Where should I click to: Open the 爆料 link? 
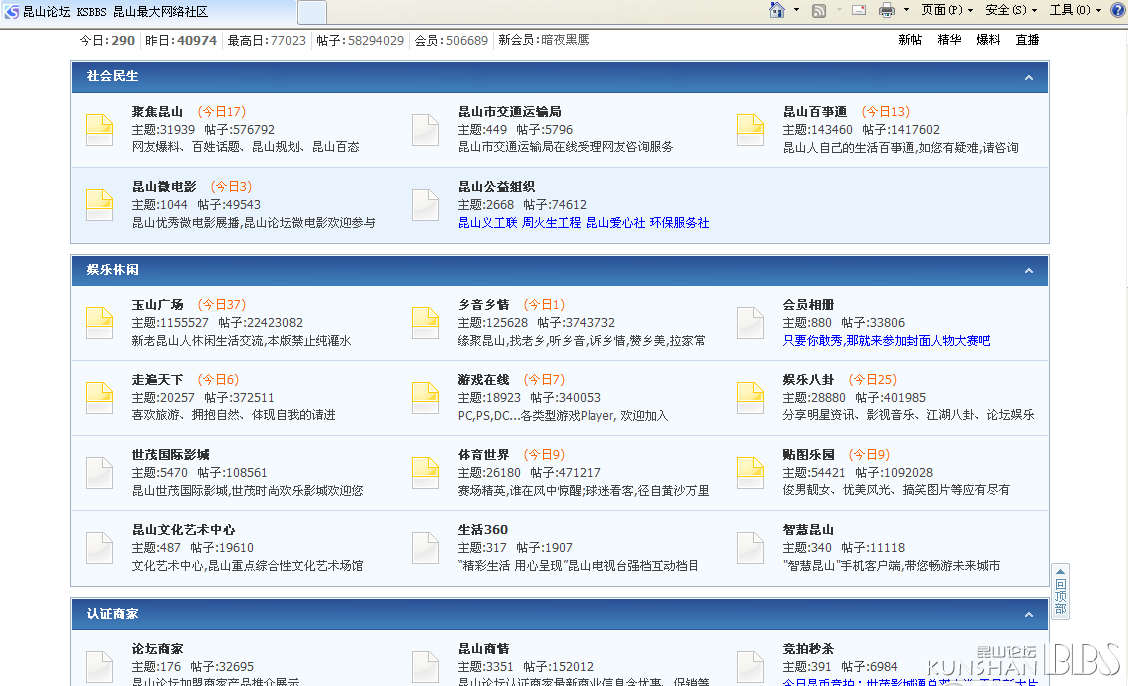[x=988, y=40]
